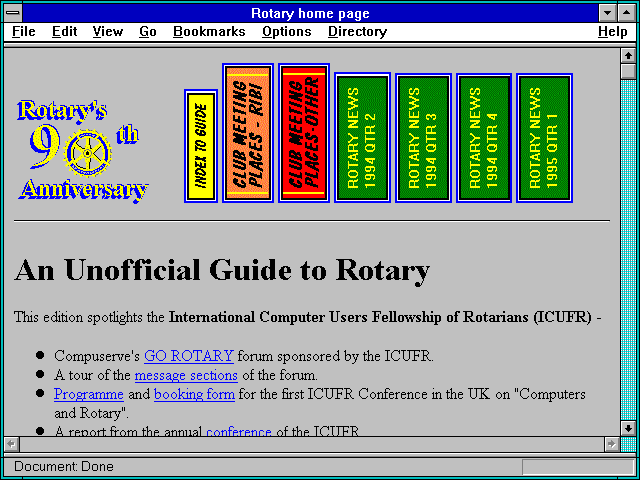Click the Rotary's 90th Anniversary logo
Screen dimensions: 640x480
(83, 151)
